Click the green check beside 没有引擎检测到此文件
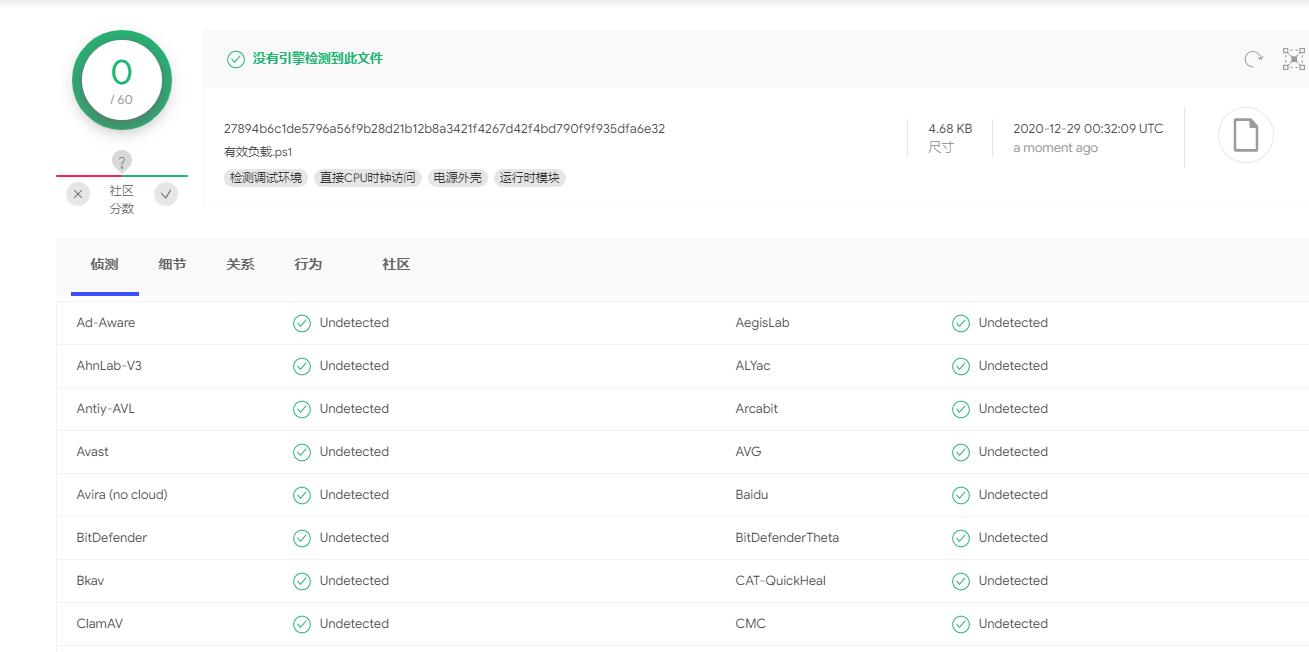Screen dimensions: 1309x652 click(236, 59)
